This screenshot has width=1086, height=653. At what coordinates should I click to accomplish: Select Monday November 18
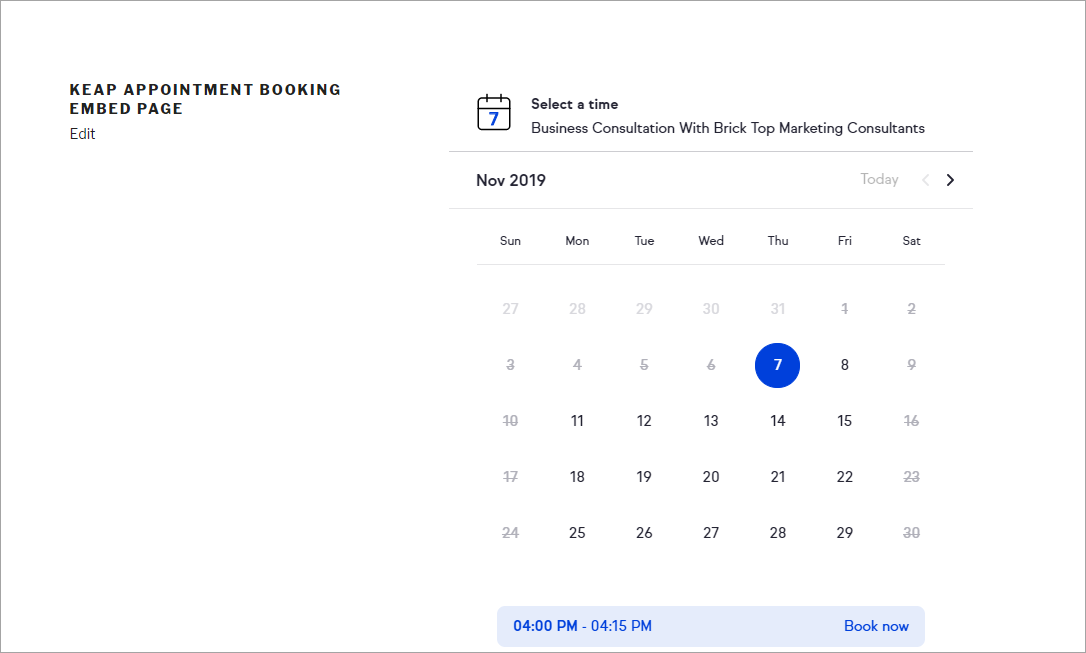pyautogui.click(x=577, y=477)
